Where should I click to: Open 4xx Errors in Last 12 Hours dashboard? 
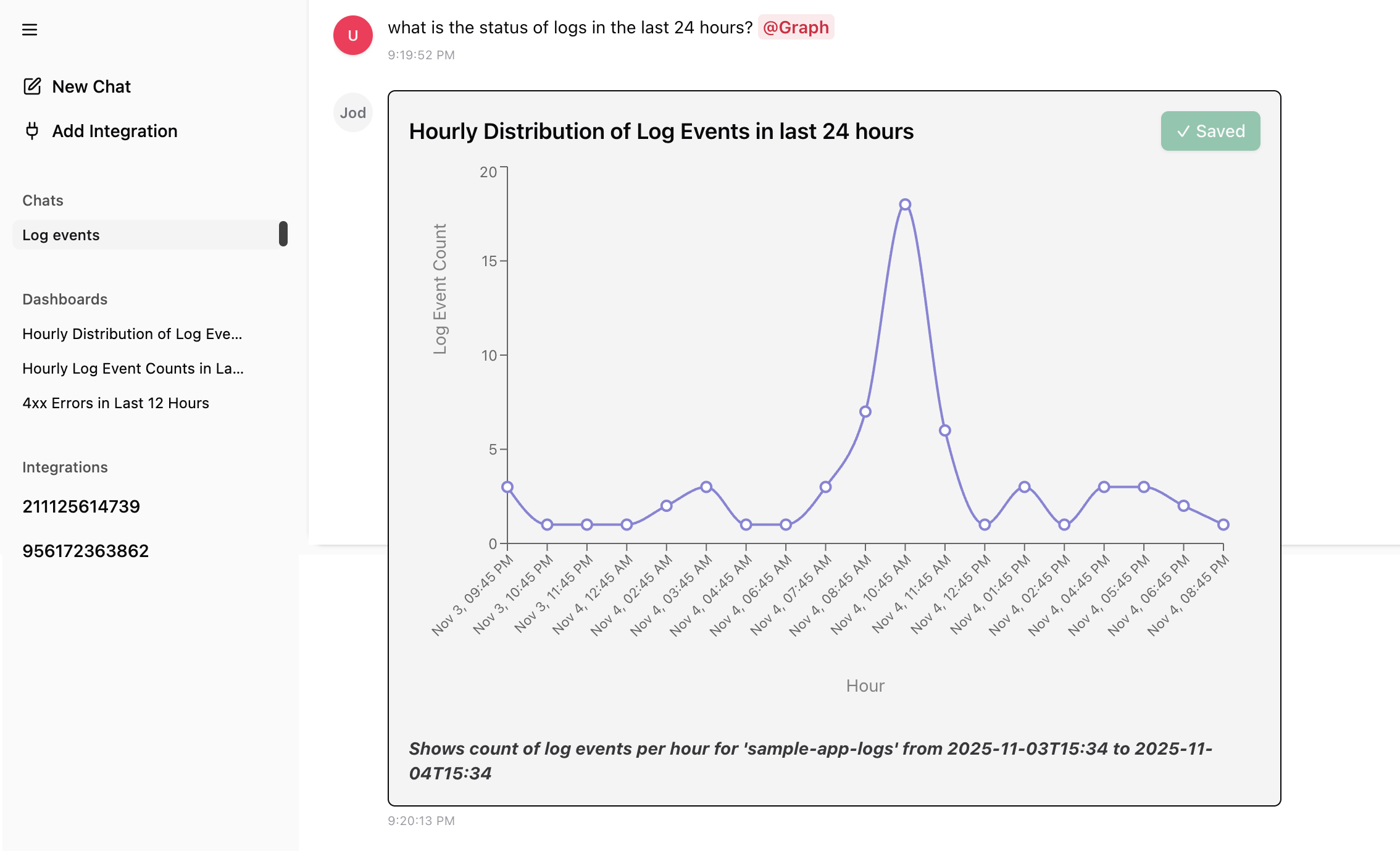pyautogui.click(x=115, y=403)
